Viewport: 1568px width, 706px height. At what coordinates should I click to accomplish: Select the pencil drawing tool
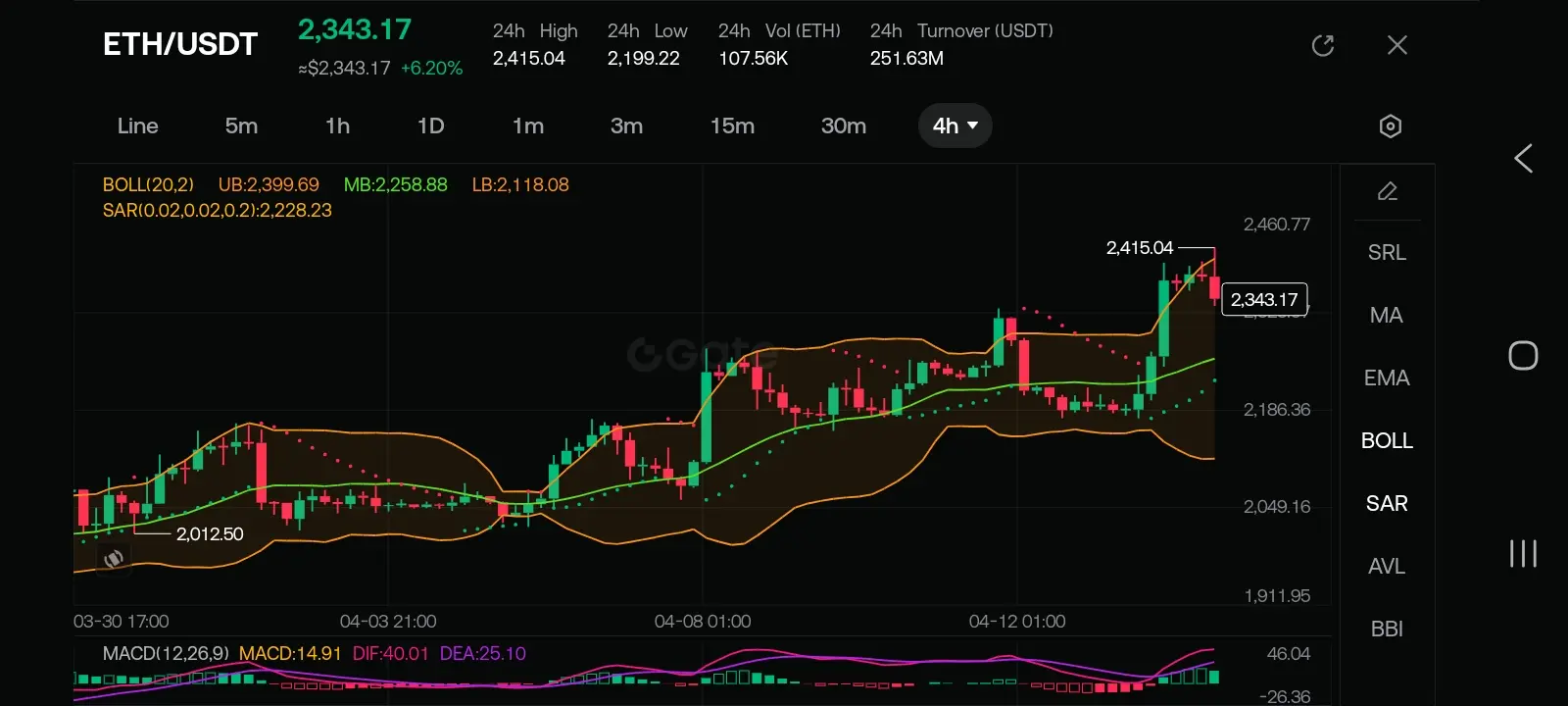[x=1387, y=191]
